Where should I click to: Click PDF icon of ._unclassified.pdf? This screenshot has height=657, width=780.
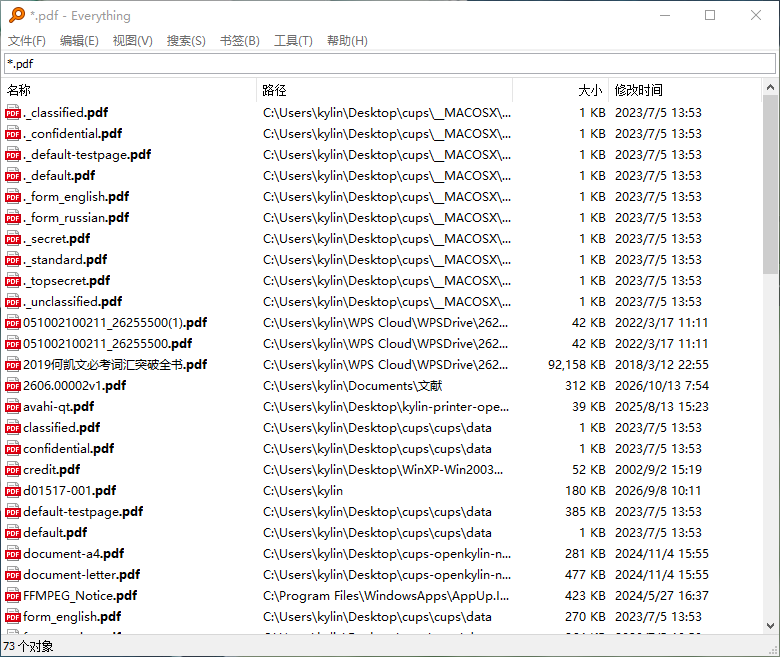point(13,302)
